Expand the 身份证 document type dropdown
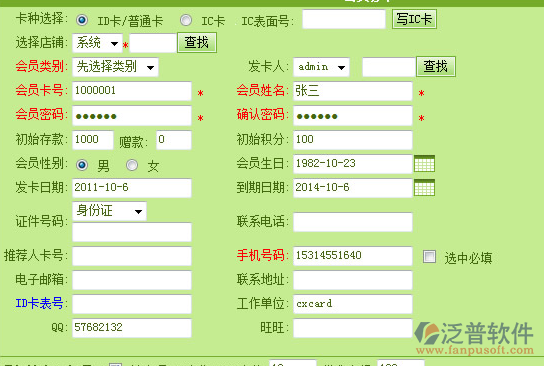This screenshot has width=544, height=366. (x=109, y=211)
